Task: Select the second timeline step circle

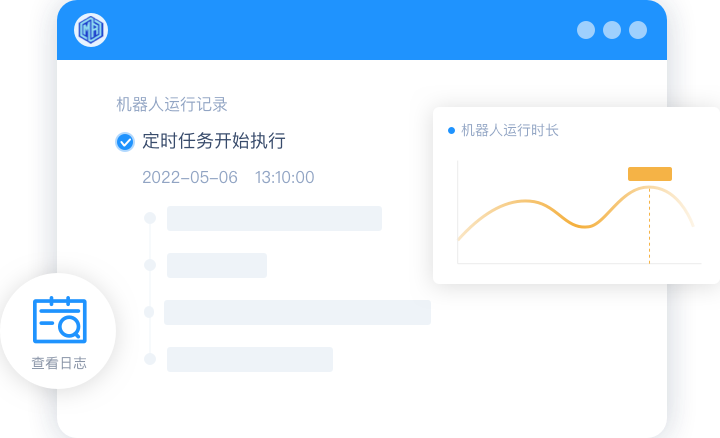Action: 150,265
